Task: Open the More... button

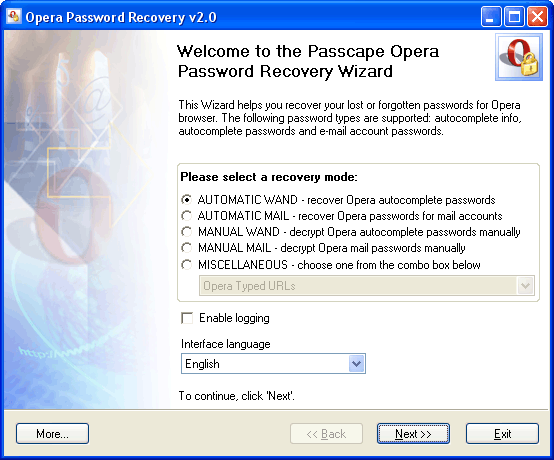Action: (52, 434)
